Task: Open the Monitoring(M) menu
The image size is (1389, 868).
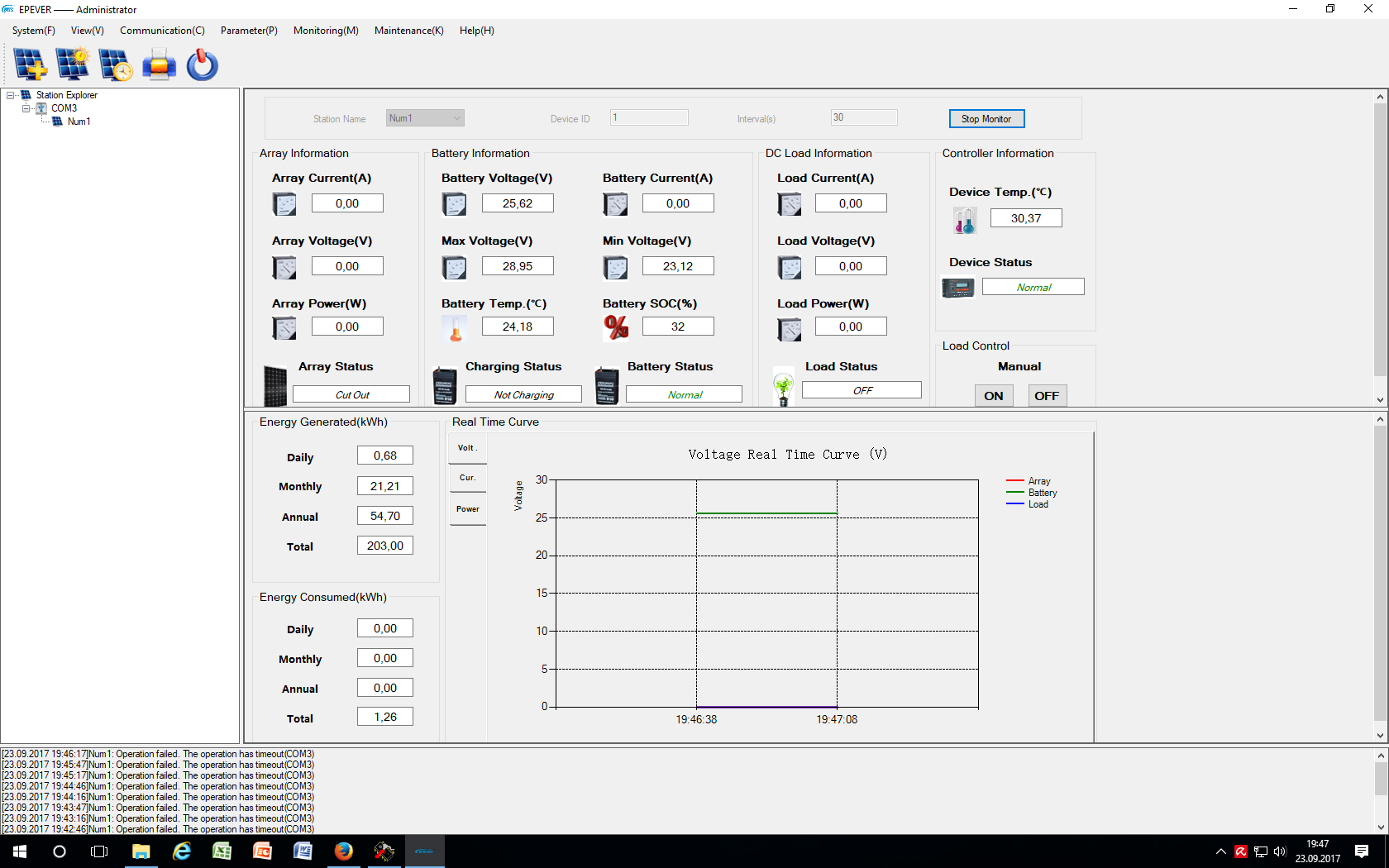Action: coord(326,31)
